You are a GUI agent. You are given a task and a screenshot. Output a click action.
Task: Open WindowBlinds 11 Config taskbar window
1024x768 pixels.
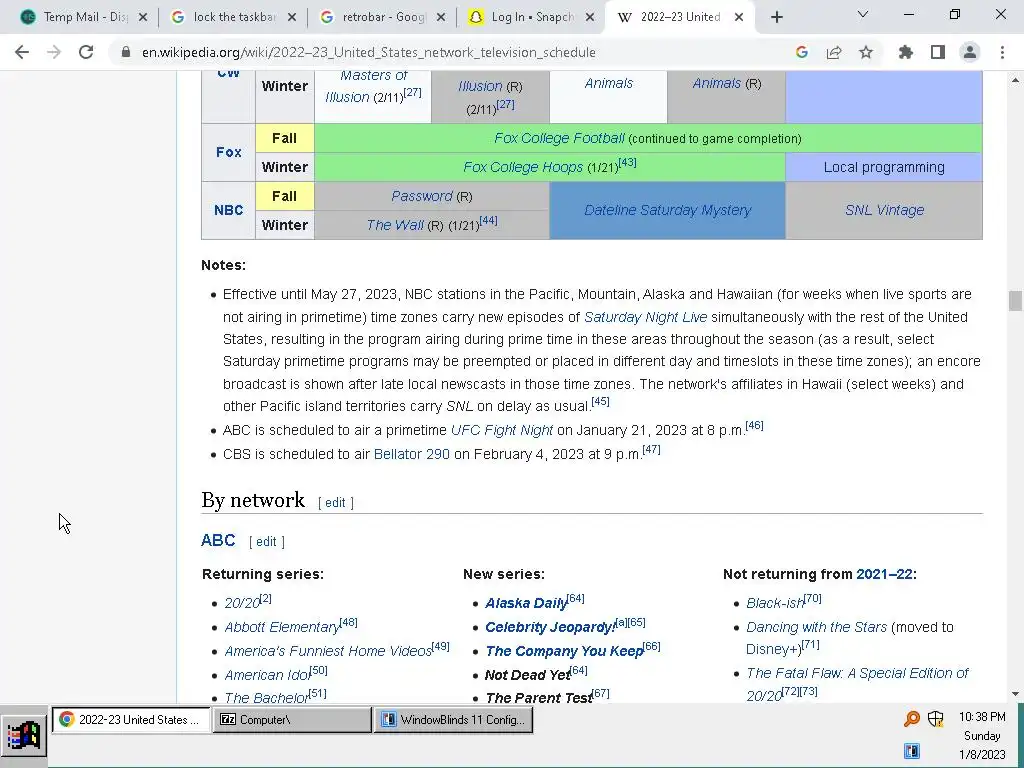click(x=453, y=720)
